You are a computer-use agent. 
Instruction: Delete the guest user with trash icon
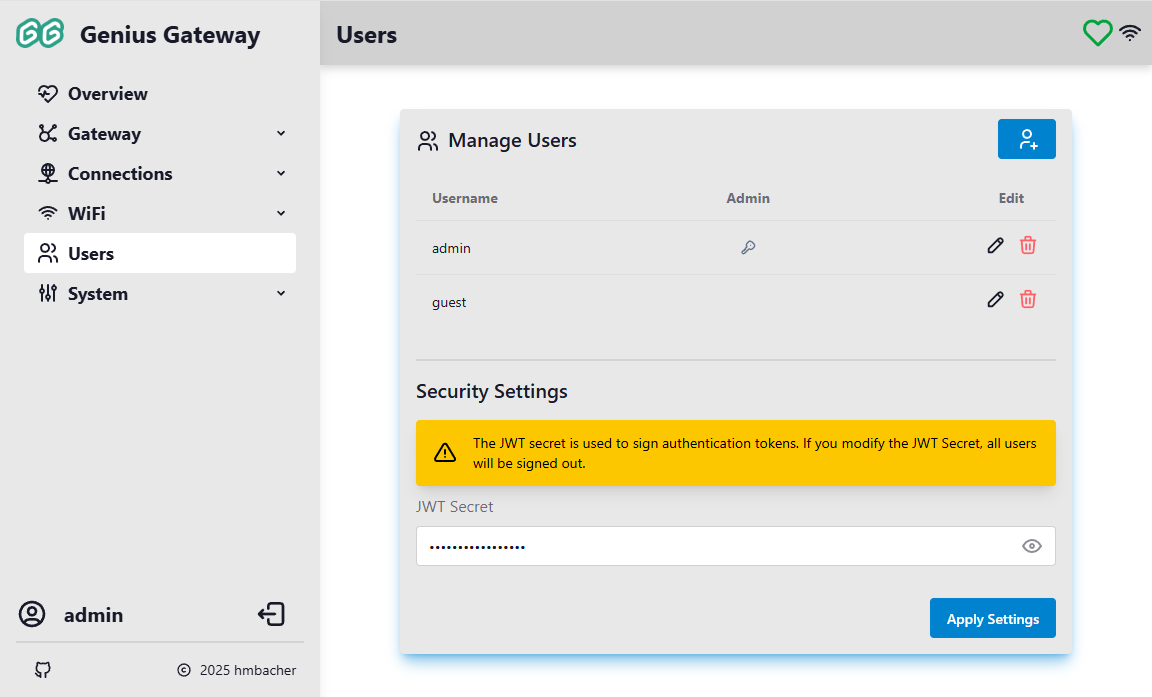(1027, 299)
